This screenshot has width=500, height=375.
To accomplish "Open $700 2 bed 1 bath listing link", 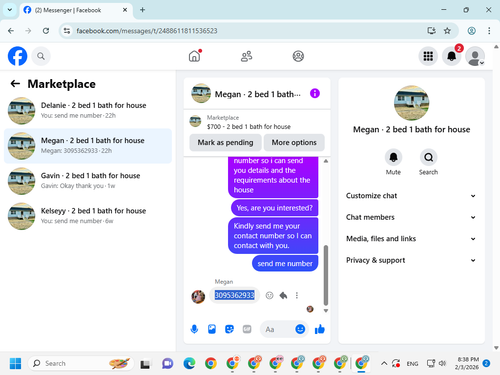I will pyautogui.click(x=248, y=127).
